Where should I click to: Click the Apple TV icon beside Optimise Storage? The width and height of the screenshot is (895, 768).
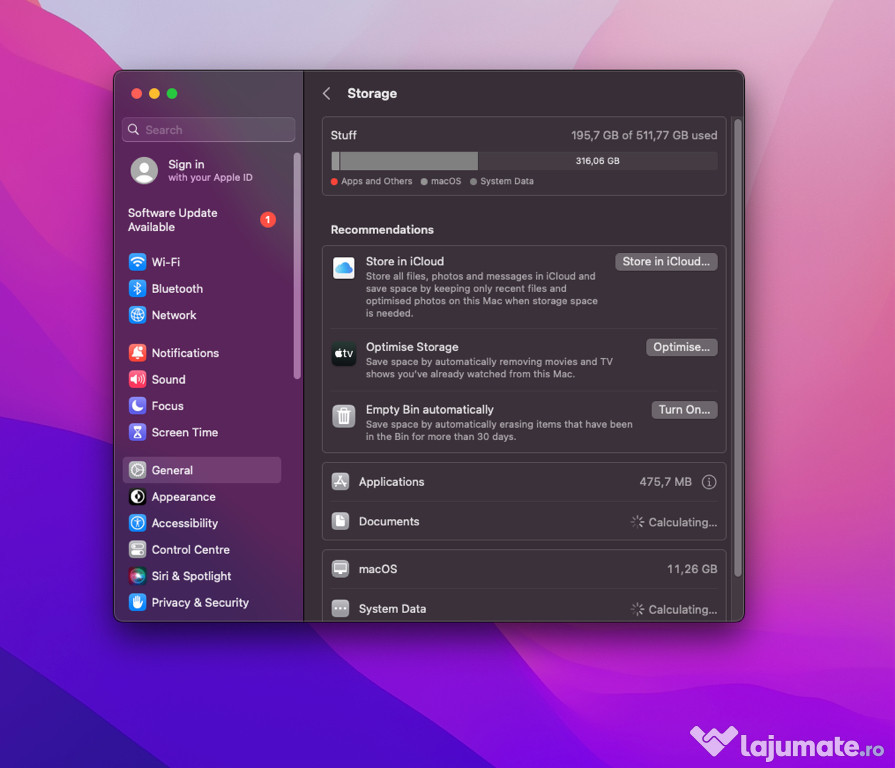pyautogui.click(x=344, y=354)
